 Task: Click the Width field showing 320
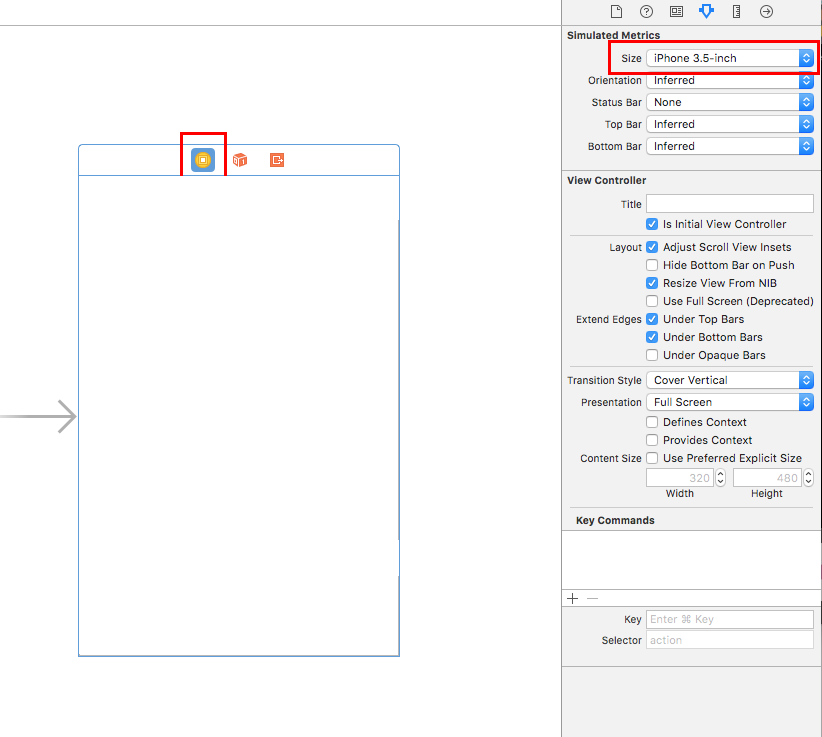(x=680, y=478)
